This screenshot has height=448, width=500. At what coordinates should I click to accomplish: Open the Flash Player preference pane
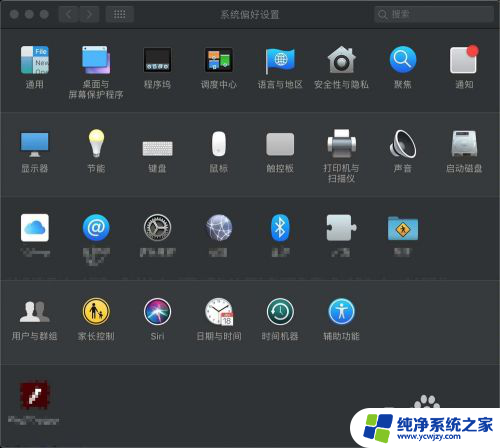click(35, 395)
